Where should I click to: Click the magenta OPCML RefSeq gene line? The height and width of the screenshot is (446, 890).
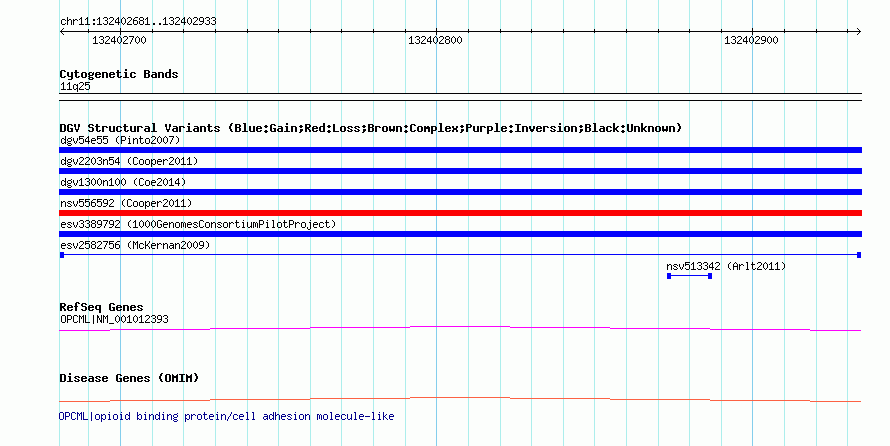(x=460, y=328)
